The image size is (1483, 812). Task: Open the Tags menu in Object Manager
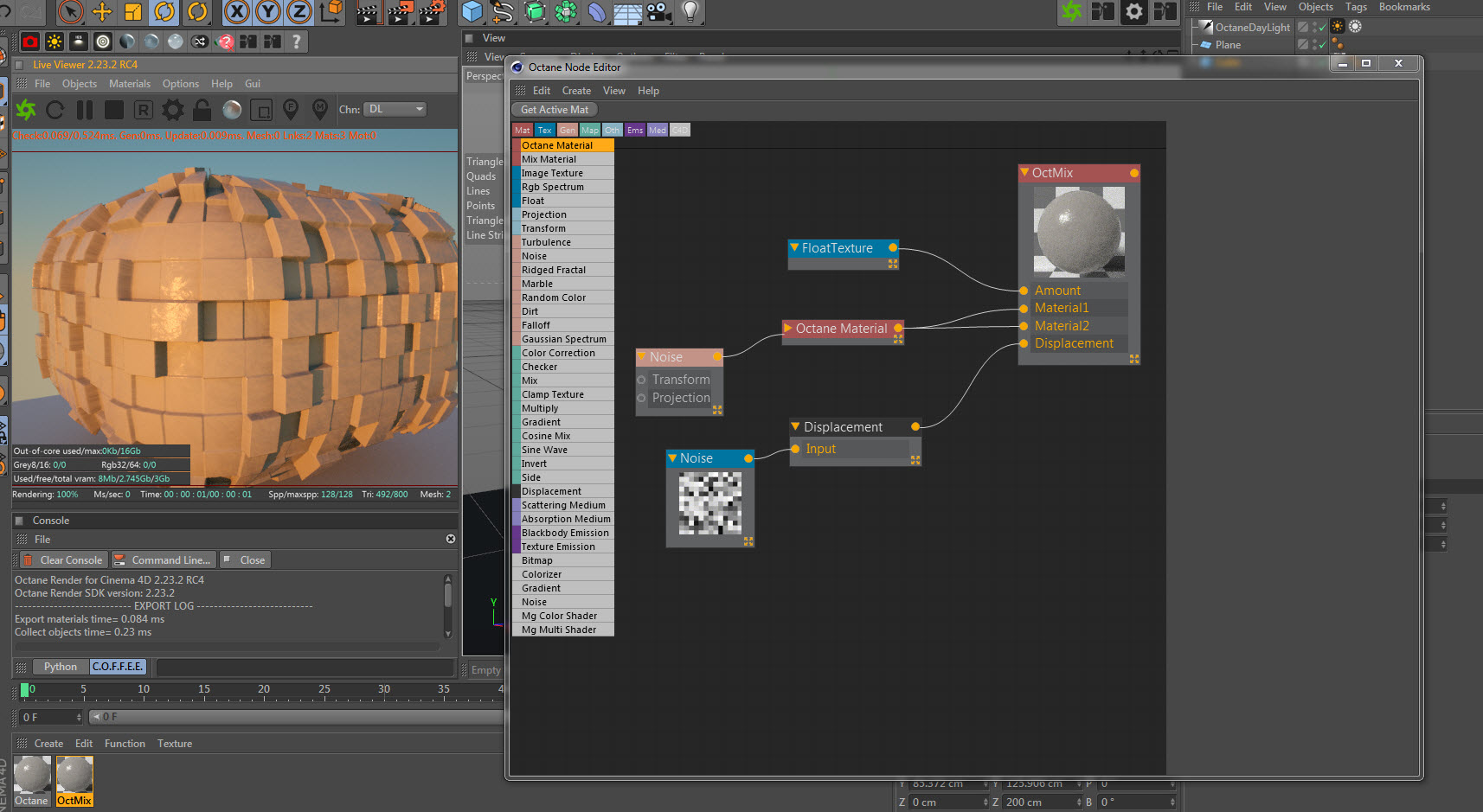click(x=1356, y=7)
